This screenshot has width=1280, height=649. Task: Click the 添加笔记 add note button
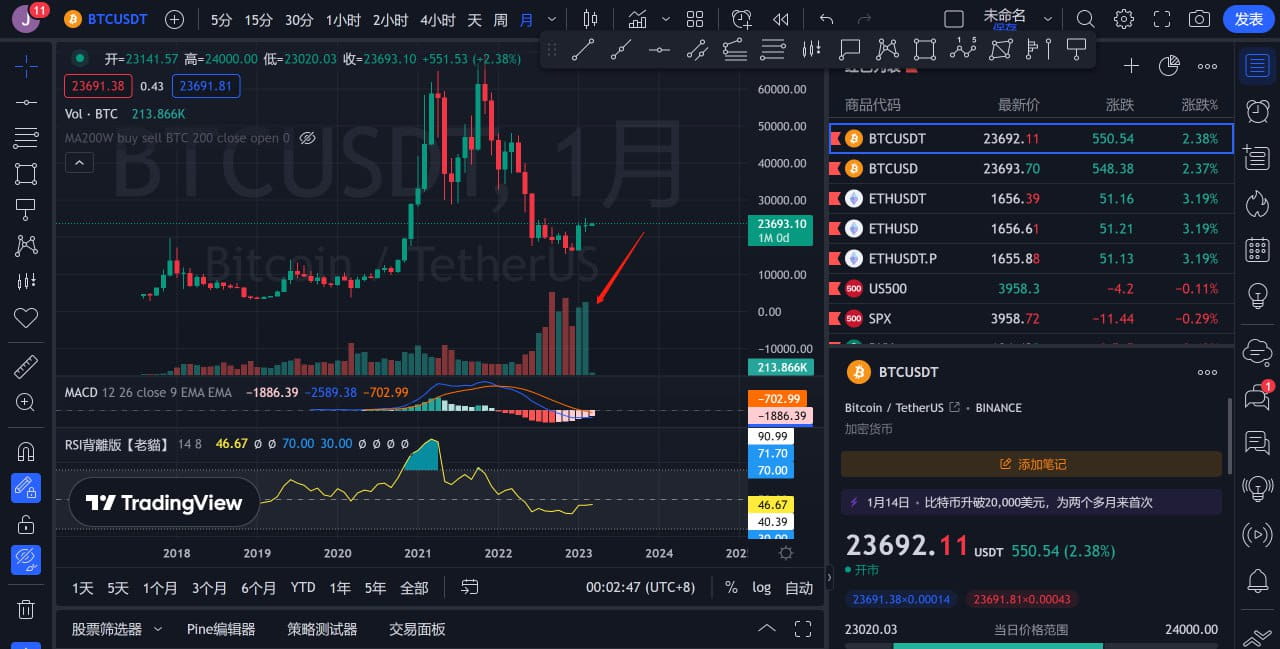click(x=1031, y=464)
